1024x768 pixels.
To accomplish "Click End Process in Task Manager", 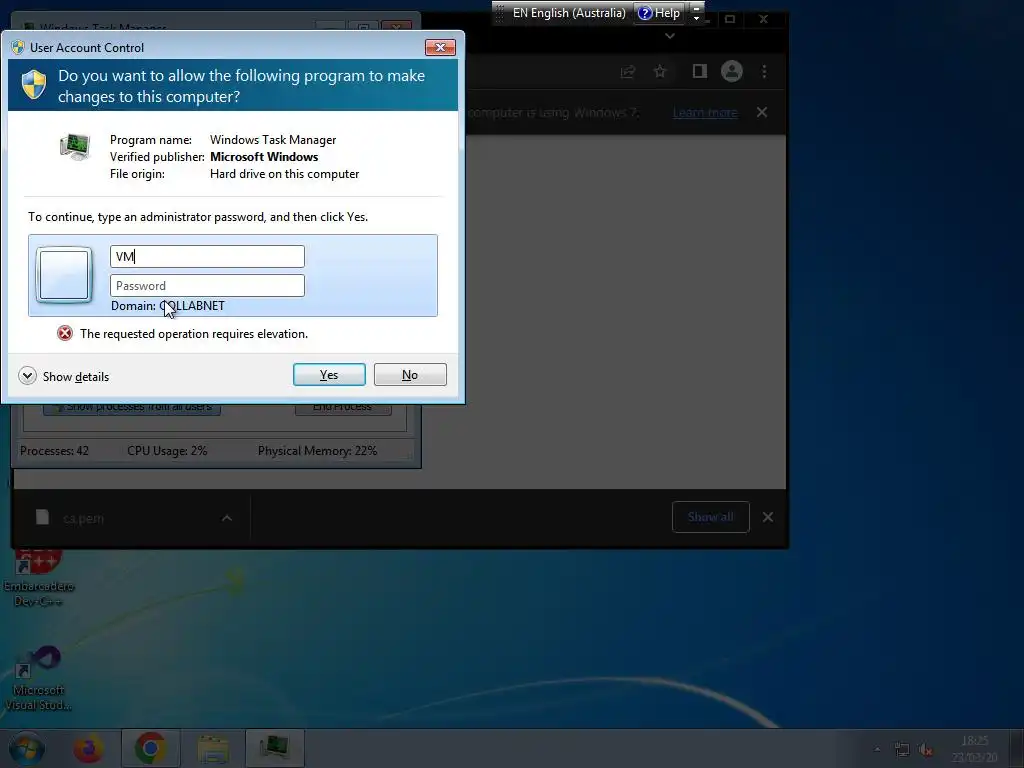I will point(343,408).
